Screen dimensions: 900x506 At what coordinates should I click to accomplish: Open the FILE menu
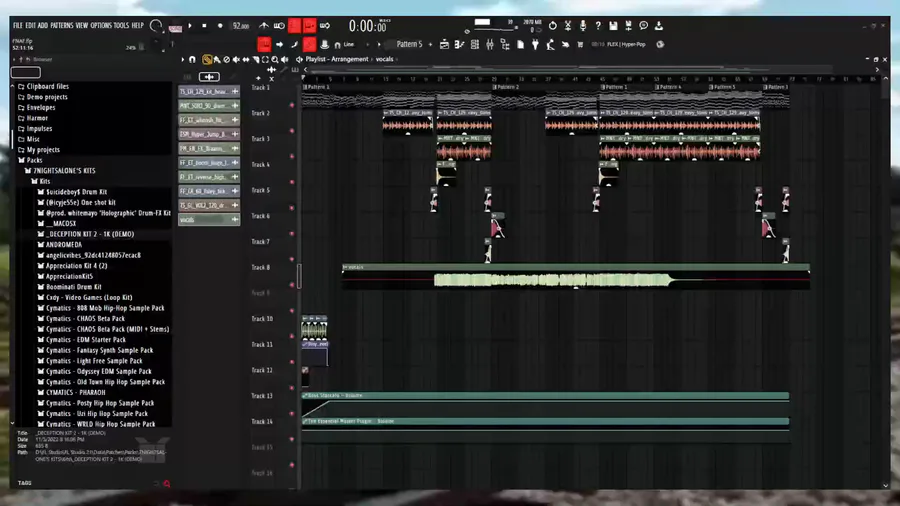click(18, 26)
